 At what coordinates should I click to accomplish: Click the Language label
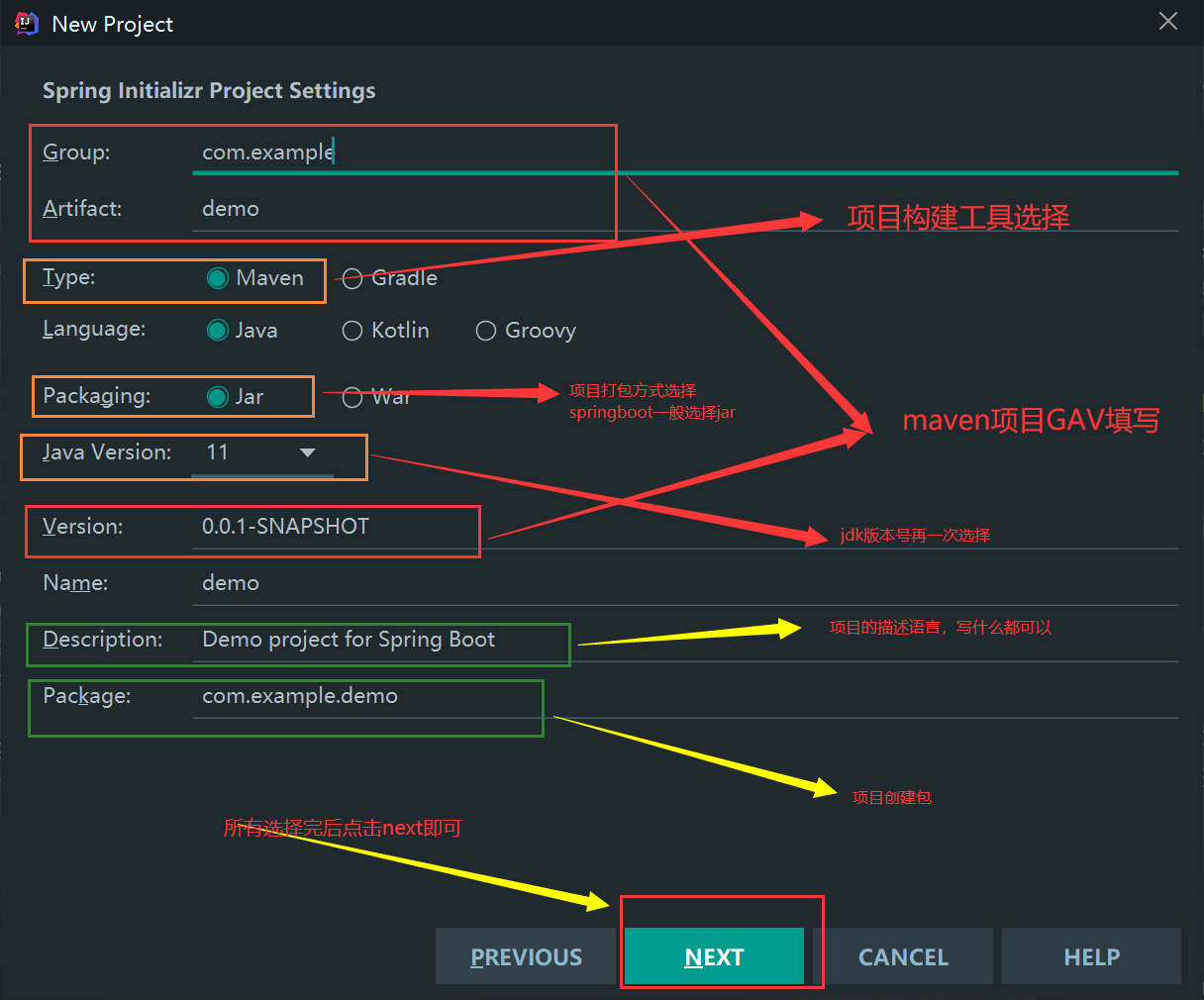tap(94, 330)
